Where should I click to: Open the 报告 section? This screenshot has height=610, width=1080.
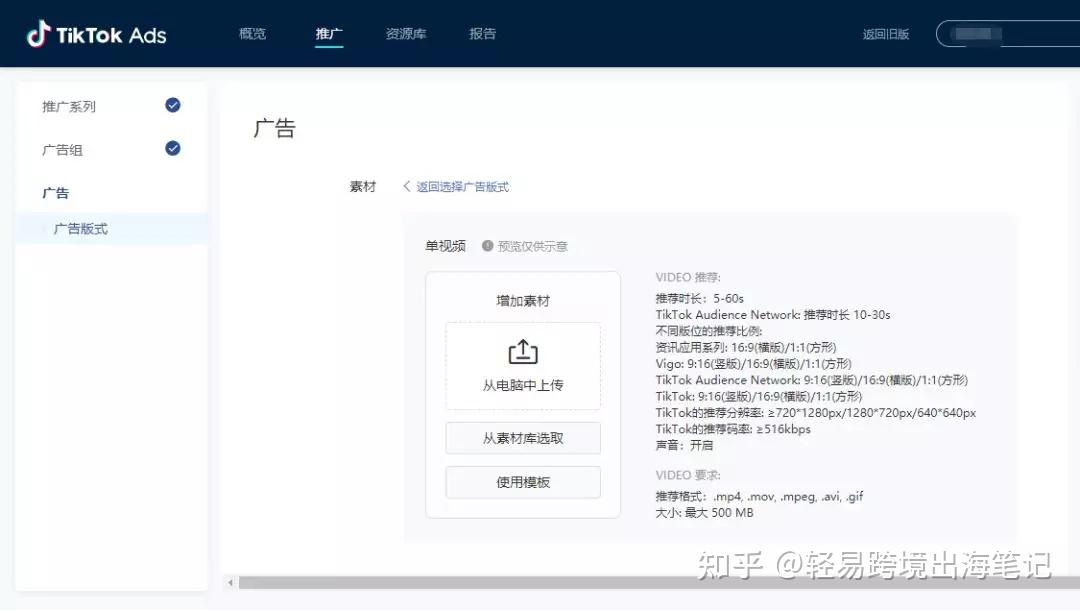pyautogui.click(x=482, y=33)
